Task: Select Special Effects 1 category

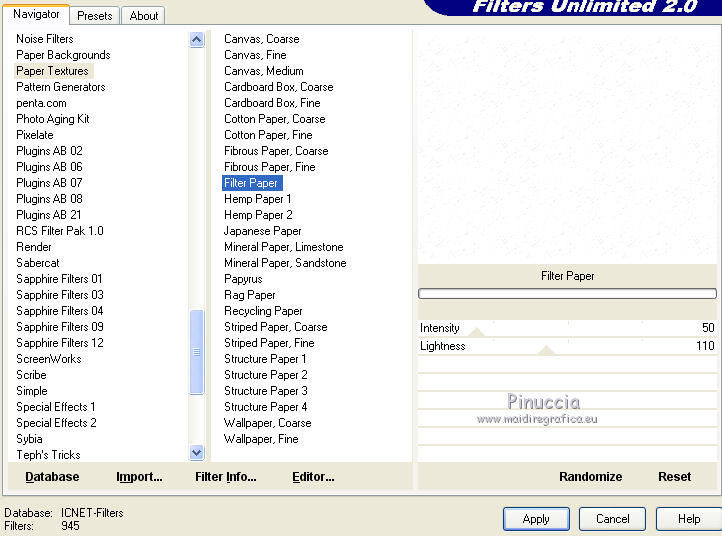Action: (x=55, y=407)
